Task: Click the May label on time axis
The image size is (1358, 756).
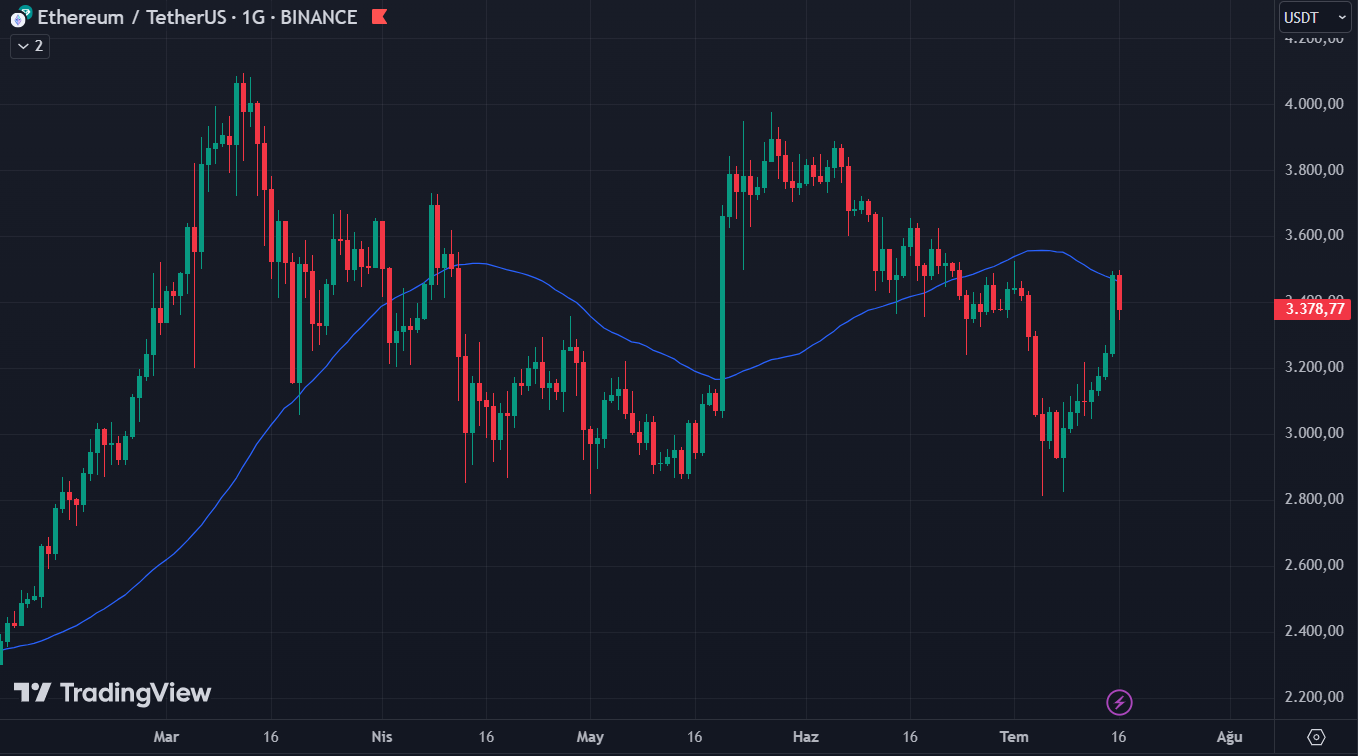Action: [x=591, y=737]
